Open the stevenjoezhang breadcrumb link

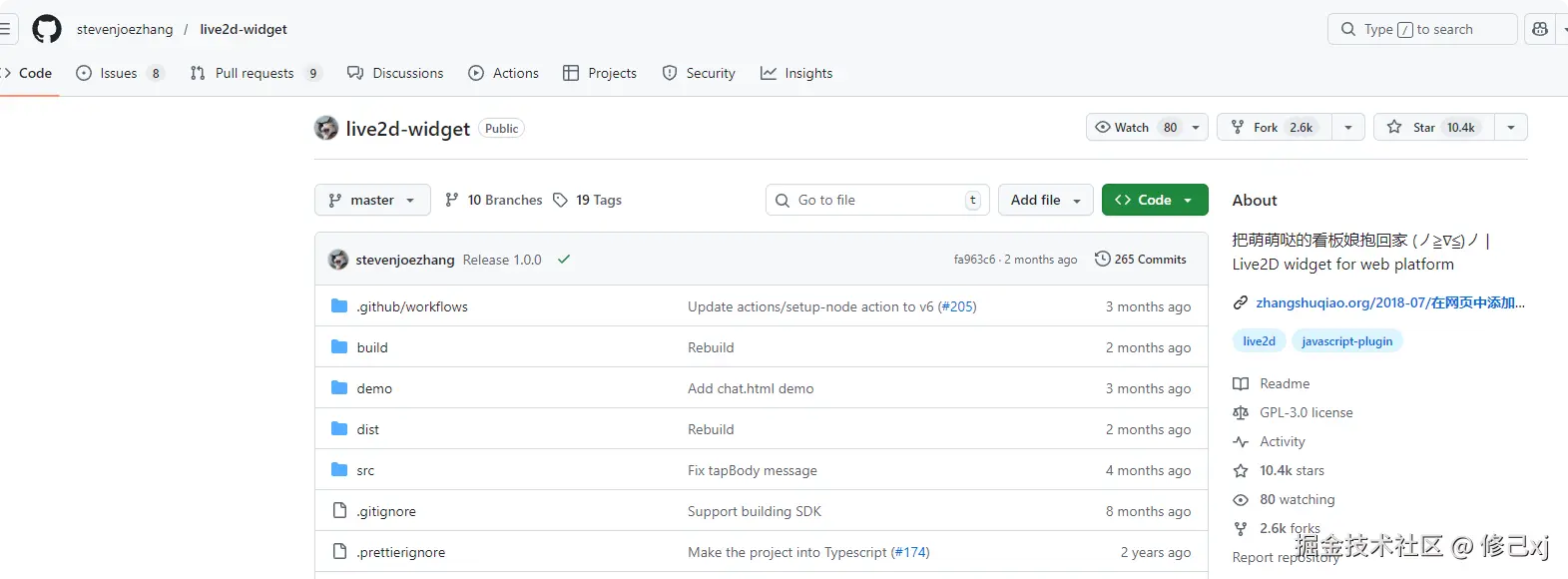coord(125,29)
